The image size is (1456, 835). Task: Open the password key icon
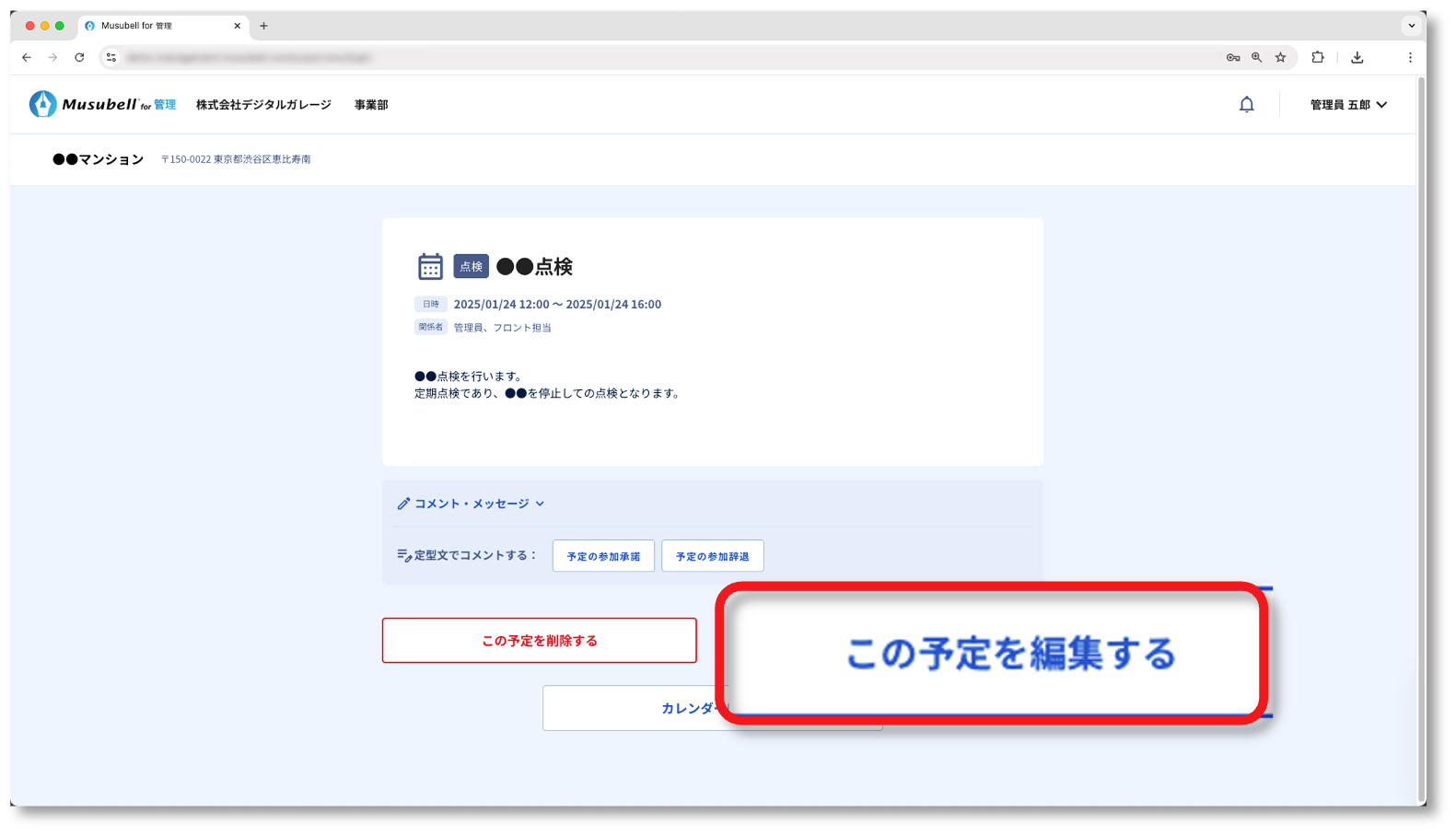click(1232, 57)
